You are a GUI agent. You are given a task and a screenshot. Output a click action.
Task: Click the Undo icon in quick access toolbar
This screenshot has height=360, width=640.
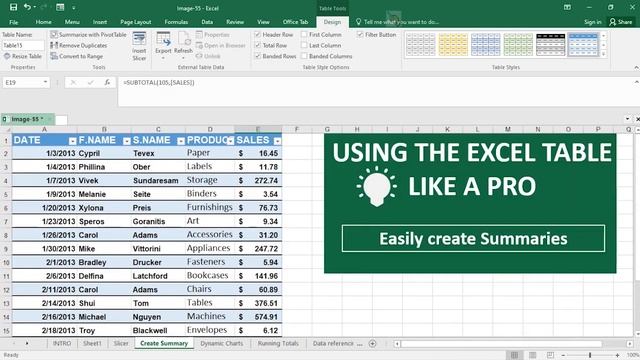[x=27, y=7]
